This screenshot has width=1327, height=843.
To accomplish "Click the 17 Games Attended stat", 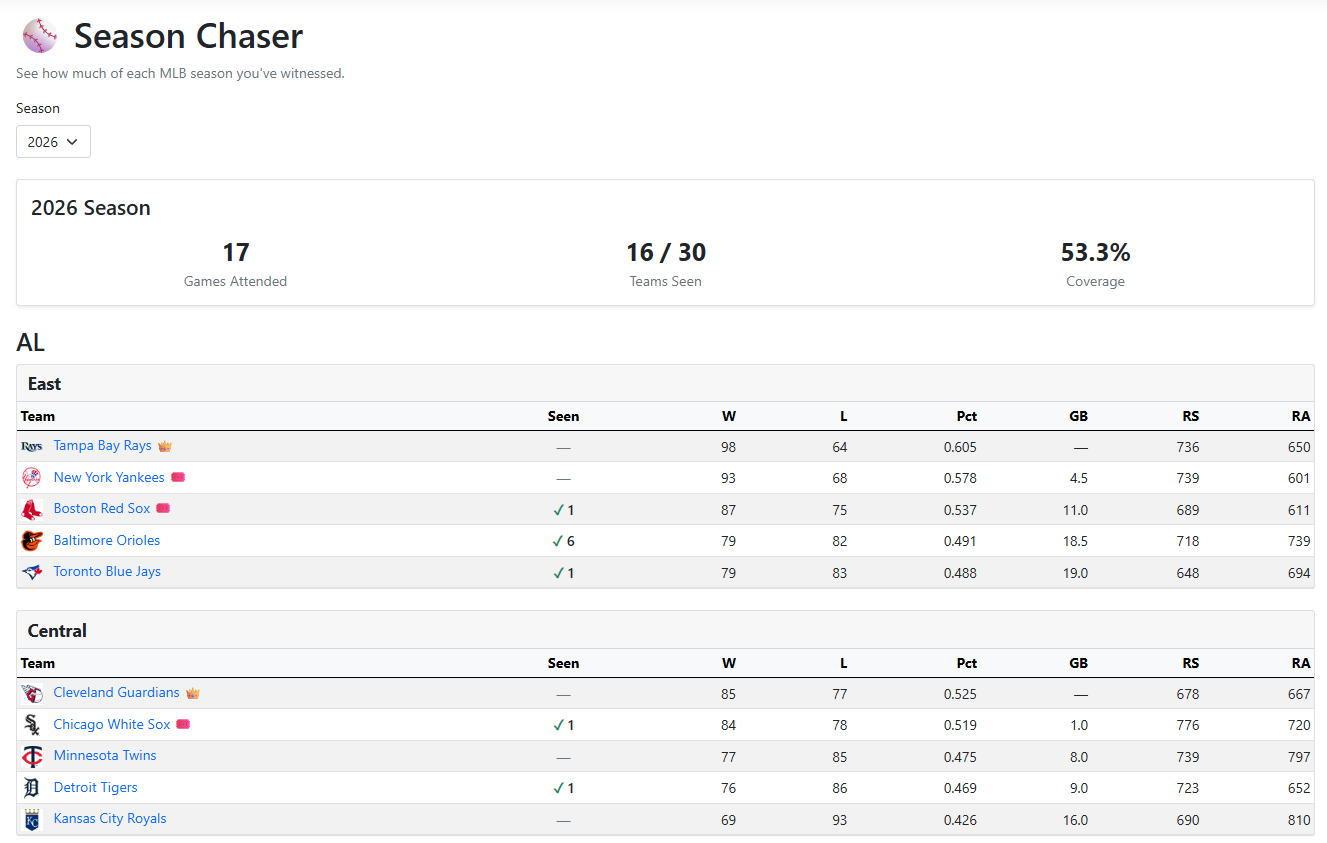I will click(235, 263).
